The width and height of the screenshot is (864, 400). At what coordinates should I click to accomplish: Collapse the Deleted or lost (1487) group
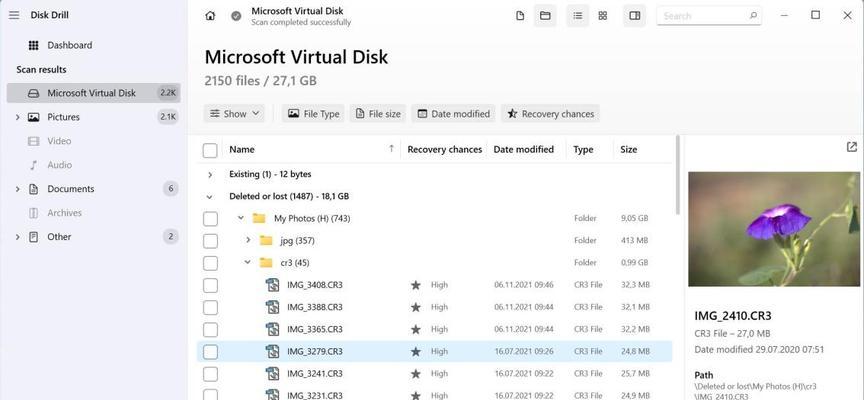209,196
